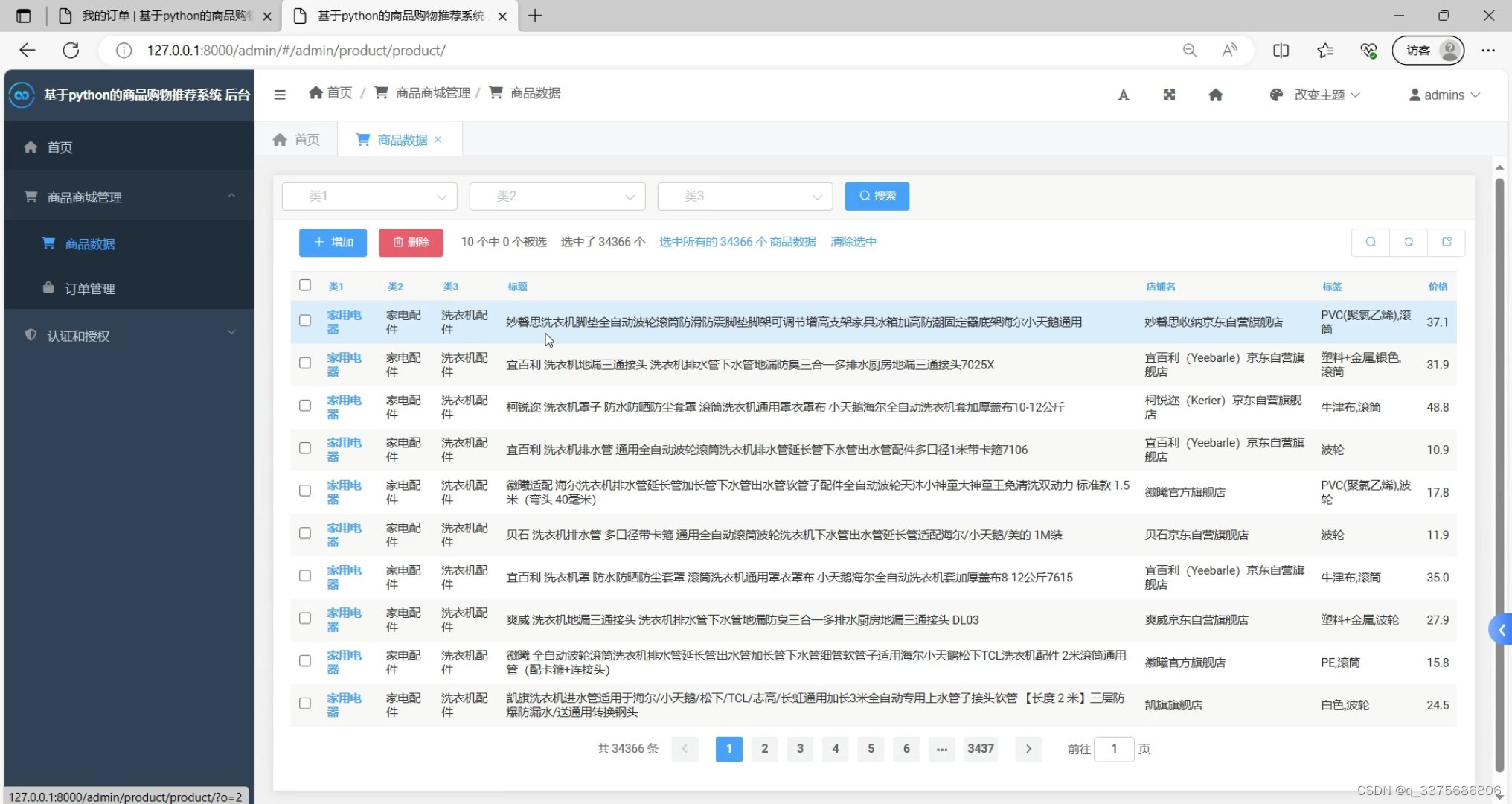Image resolution: width=1512 pixels, height=804 pixels.
Task: Switch to the 首页 page tab
Action: click(297, 140)
